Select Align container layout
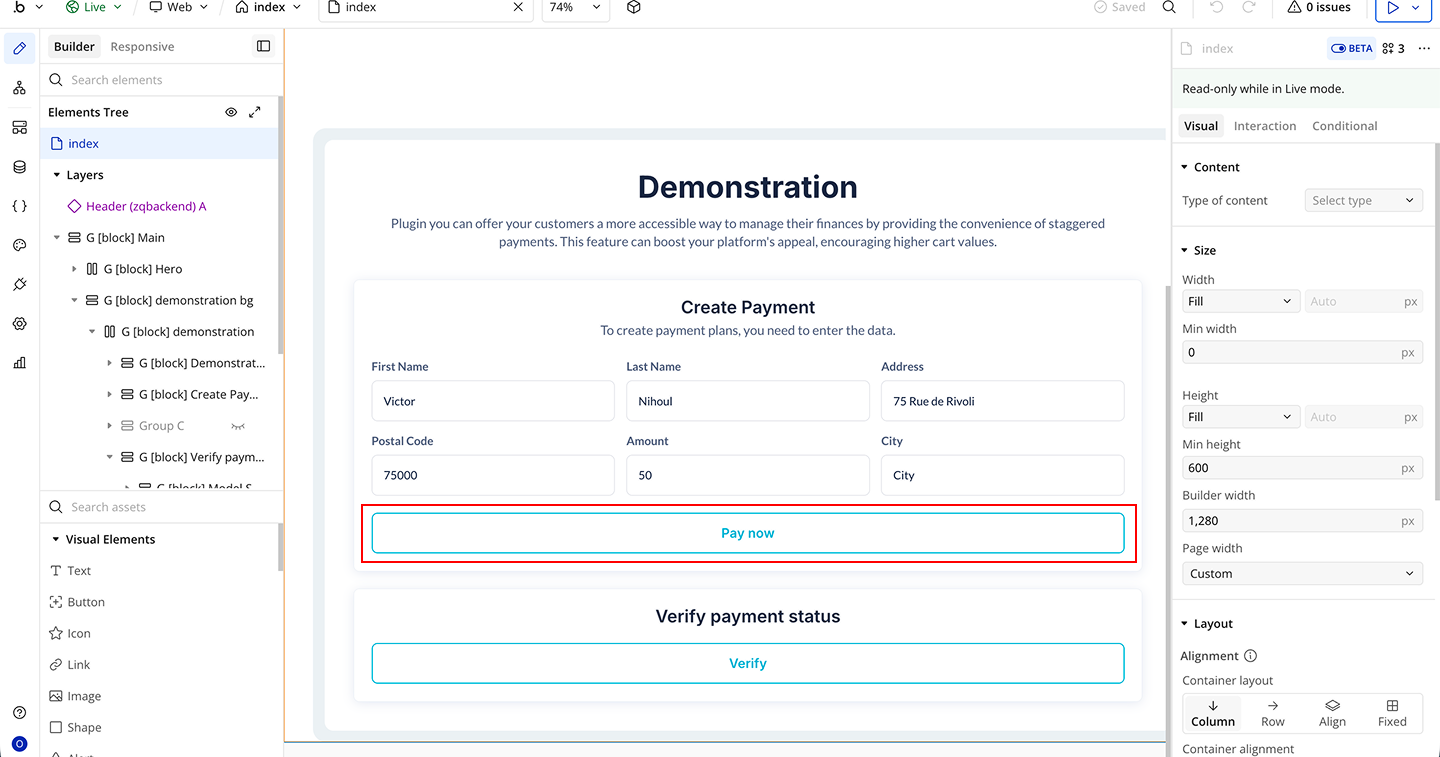Screen dimensions: 1440x757 pyautogui.click(x=1332, y=713)
